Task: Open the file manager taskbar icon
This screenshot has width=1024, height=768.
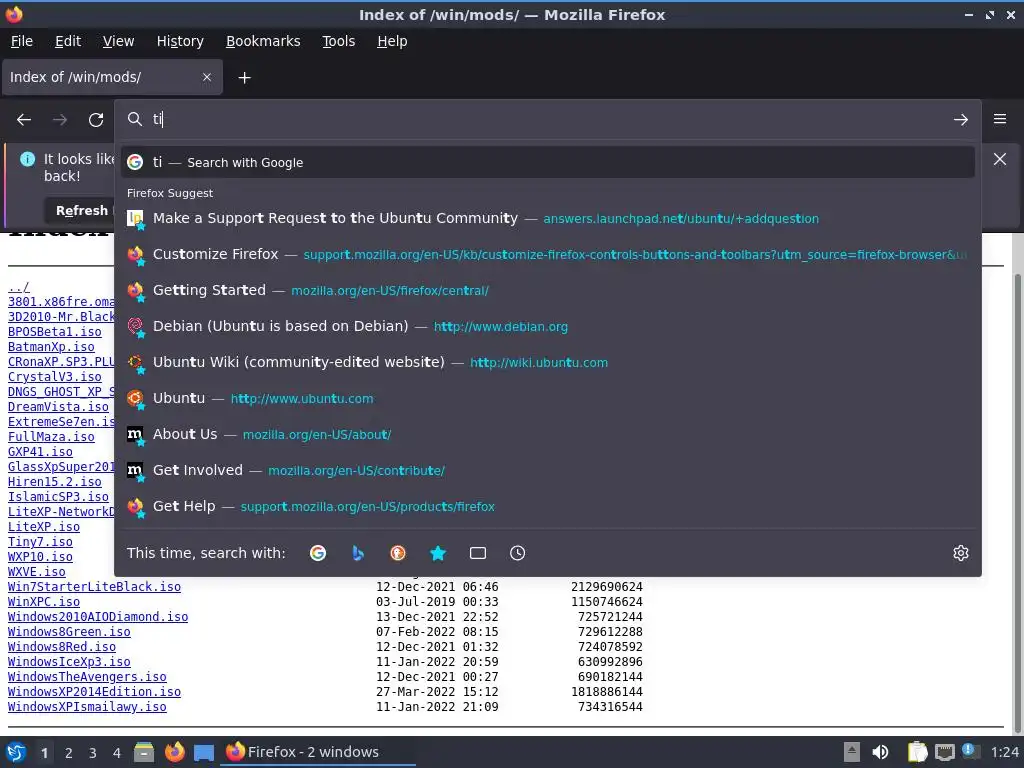Action: click(144, 752)
